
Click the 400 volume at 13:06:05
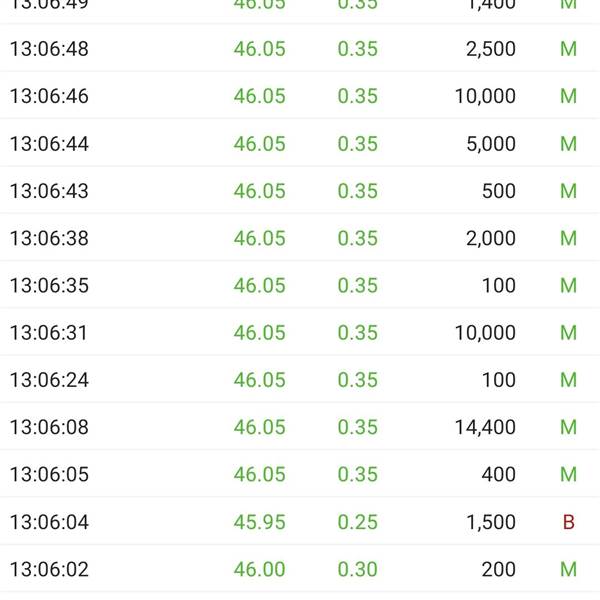click(x=499, y=474)
